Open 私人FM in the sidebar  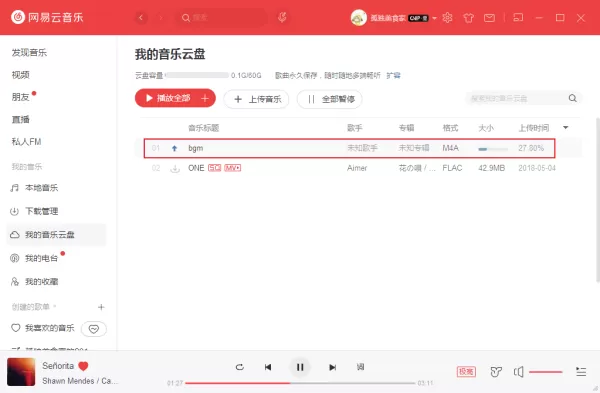point(26,142)
